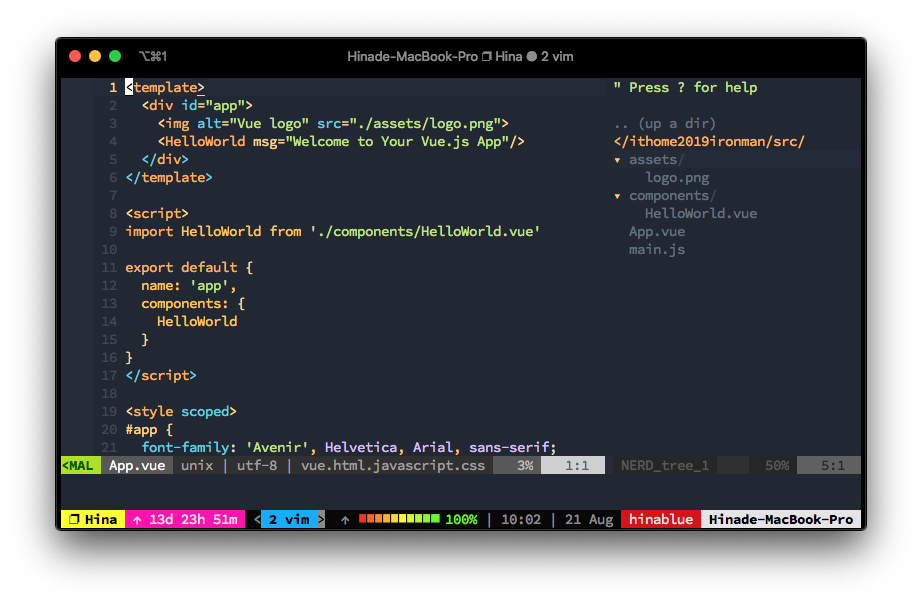
Task: Click the opening <script> tag on line 8
Action: point(157,213)
